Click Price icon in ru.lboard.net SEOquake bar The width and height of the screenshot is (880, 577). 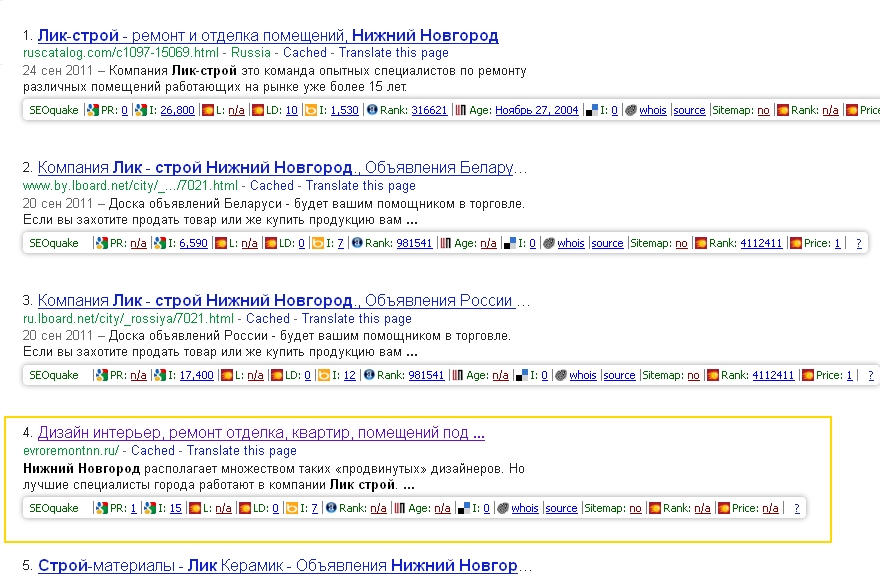808,375
